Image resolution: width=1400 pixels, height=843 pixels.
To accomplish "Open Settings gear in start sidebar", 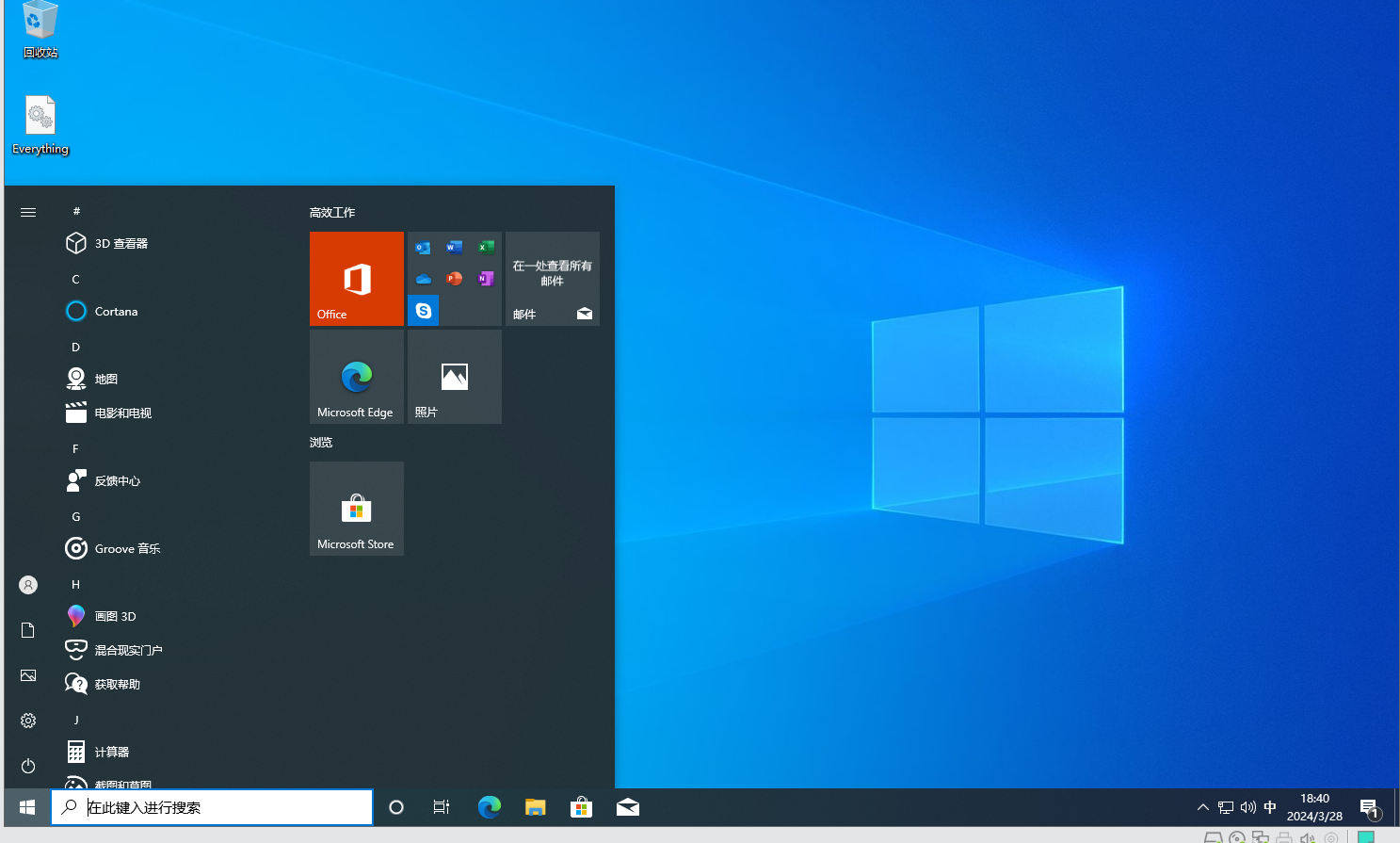I will click(28, 721).
